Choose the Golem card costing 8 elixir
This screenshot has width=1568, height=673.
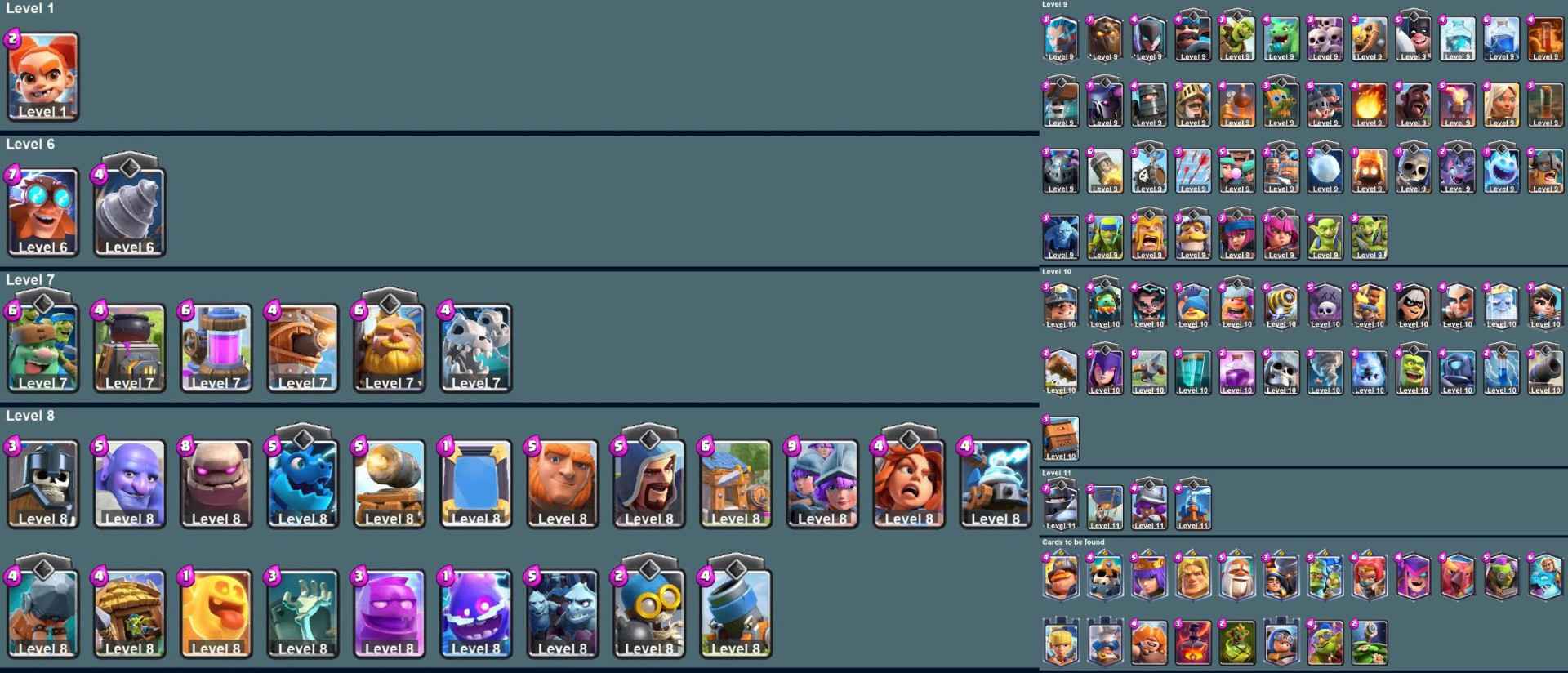tap(216, 484)
